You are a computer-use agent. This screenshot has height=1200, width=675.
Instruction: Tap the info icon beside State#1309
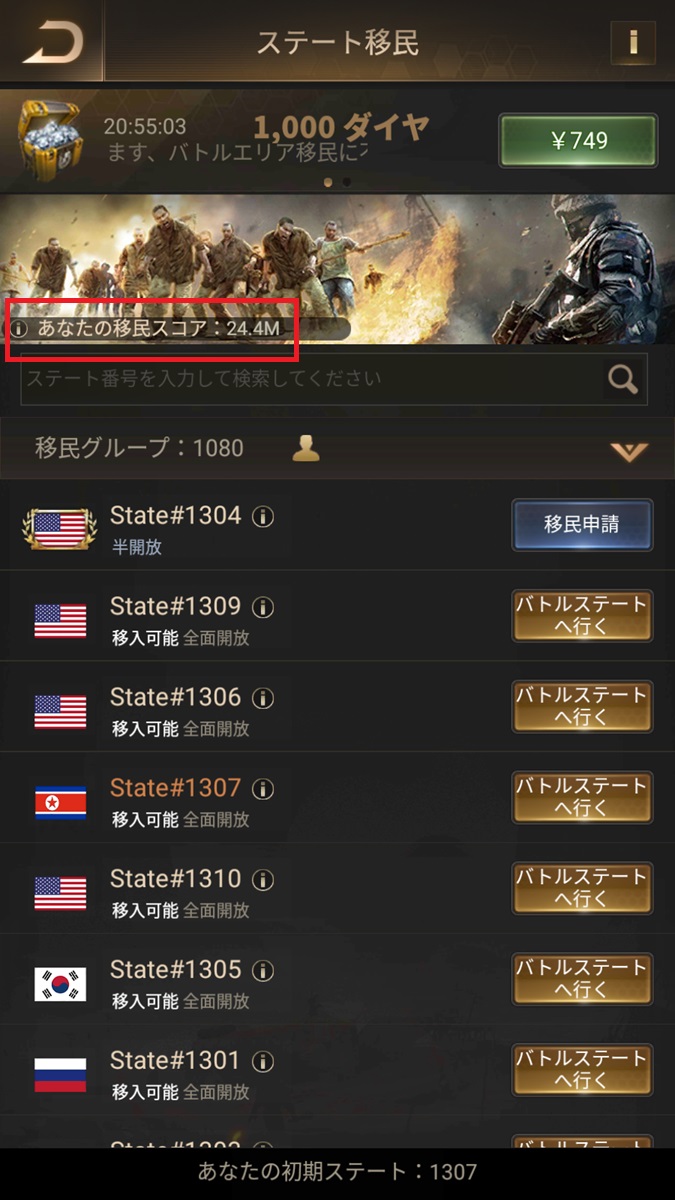263,607
